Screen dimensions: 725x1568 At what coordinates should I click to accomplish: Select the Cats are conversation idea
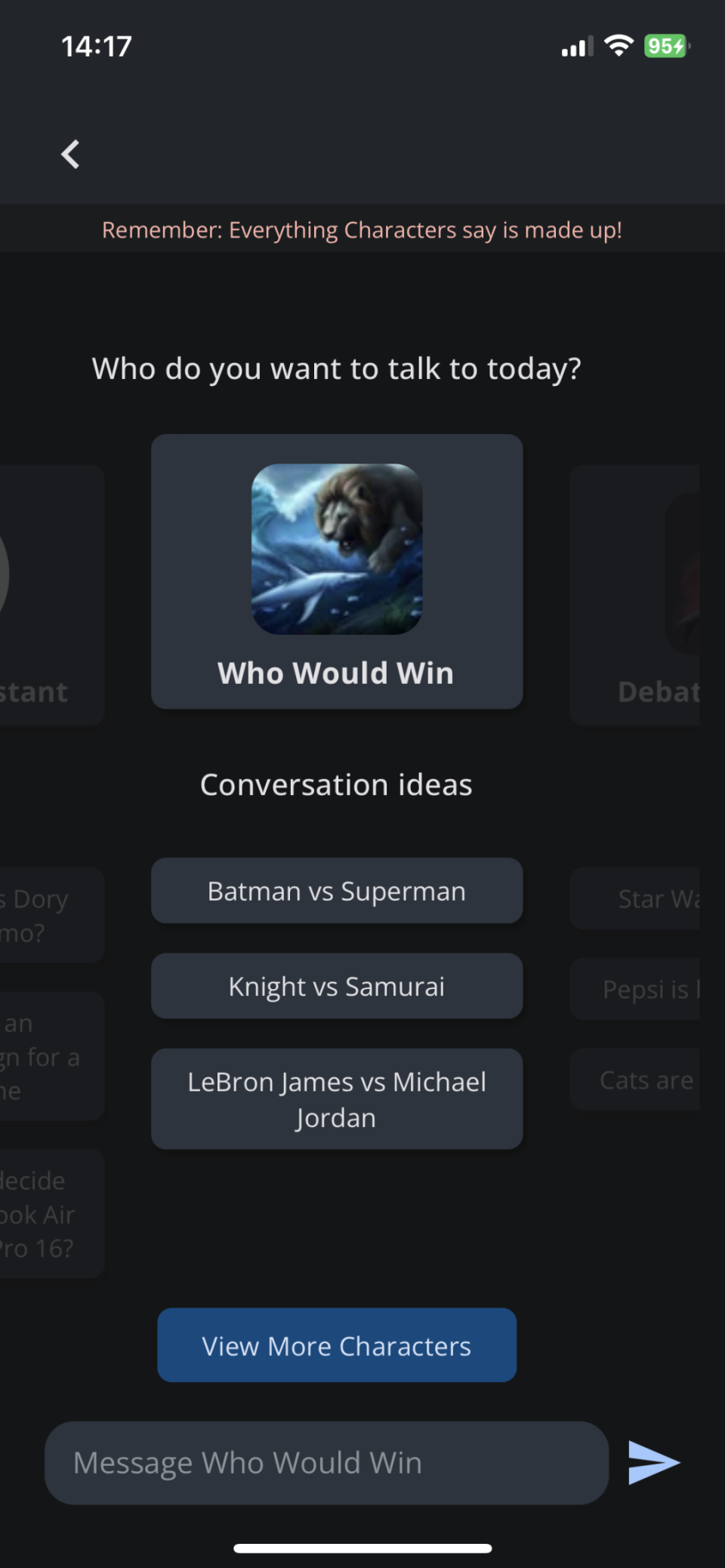(634, 1080)
